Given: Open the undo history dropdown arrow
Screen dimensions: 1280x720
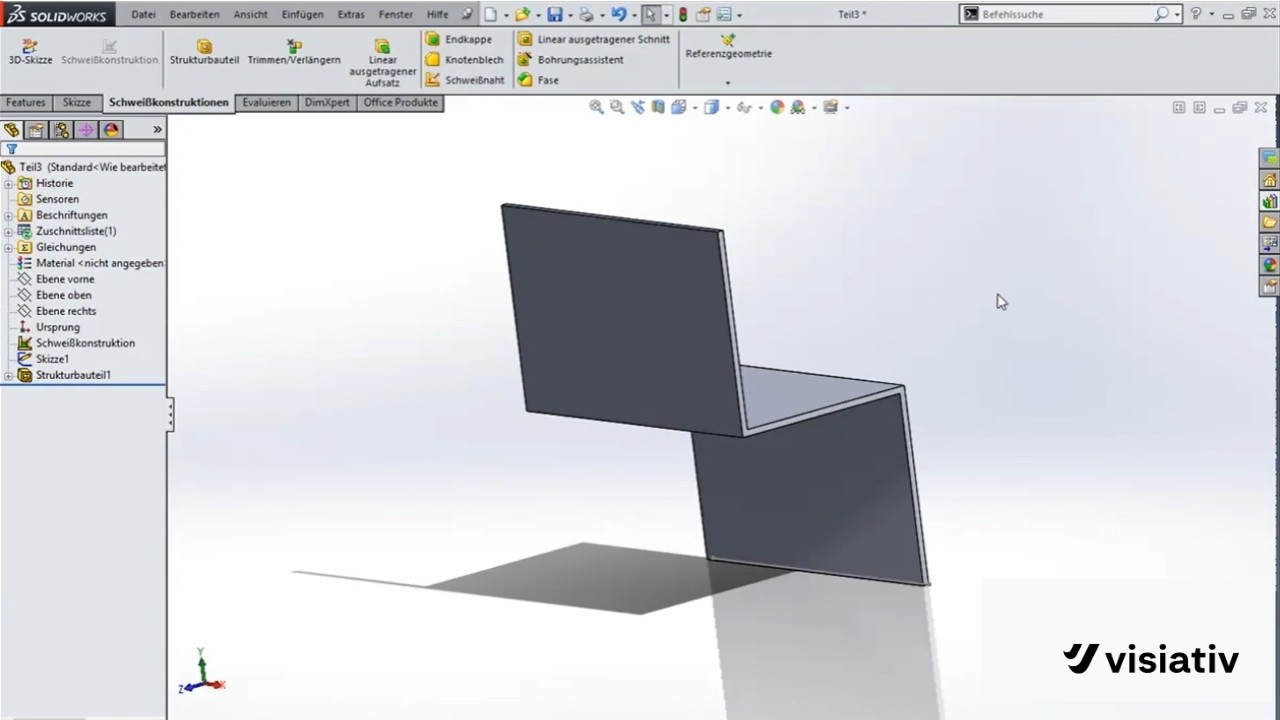Looking at the screenshot, I should pyautogui.click(x=634, y=15).
